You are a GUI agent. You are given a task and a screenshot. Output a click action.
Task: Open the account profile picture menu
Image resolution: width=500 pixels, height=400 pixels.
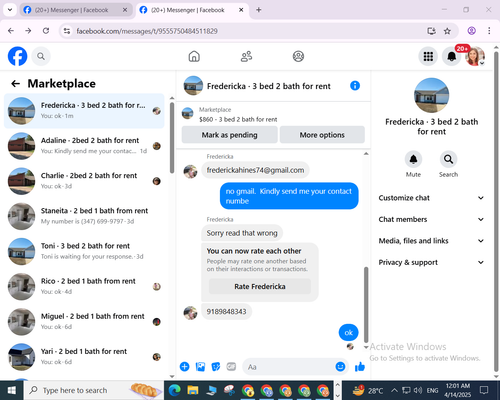tap(475, 56)
